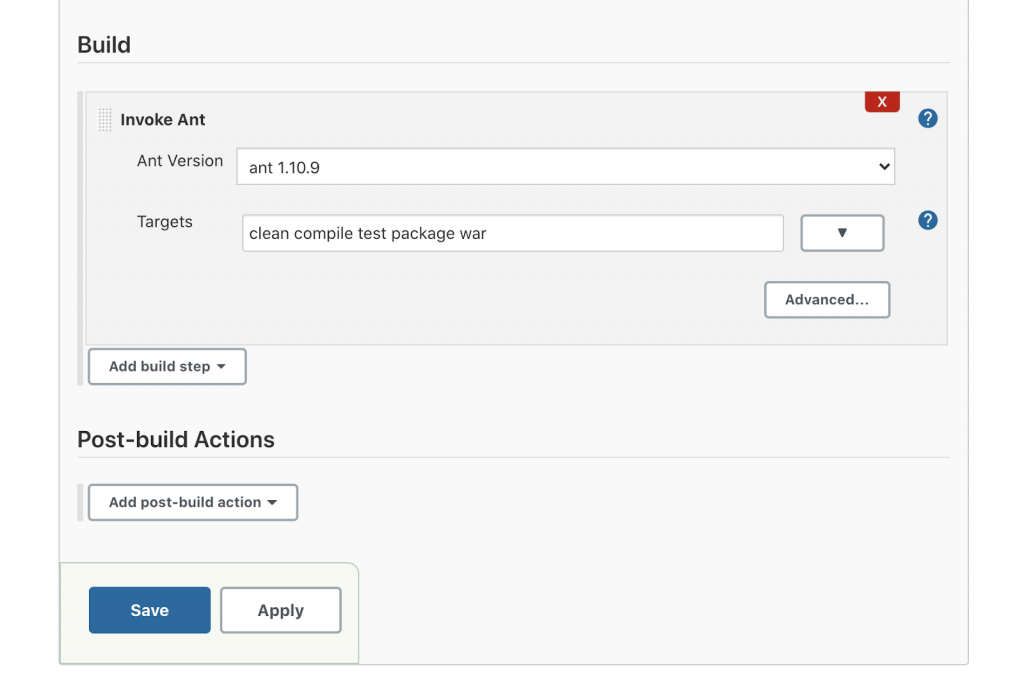The width and height of the screenshot is (1024, 698).
Task: Focus the Targets input field
Action: (512, 233)
